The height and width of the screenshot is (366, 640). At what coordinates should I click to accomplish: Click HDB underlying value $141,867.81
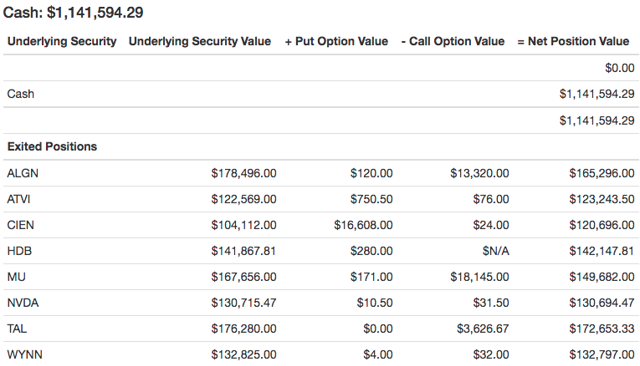(243, 251)
